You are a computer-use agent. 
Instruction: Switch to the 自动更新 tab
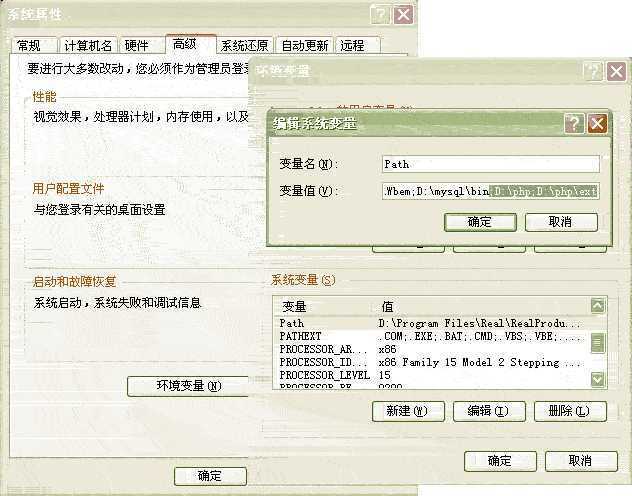click(305, 45)
